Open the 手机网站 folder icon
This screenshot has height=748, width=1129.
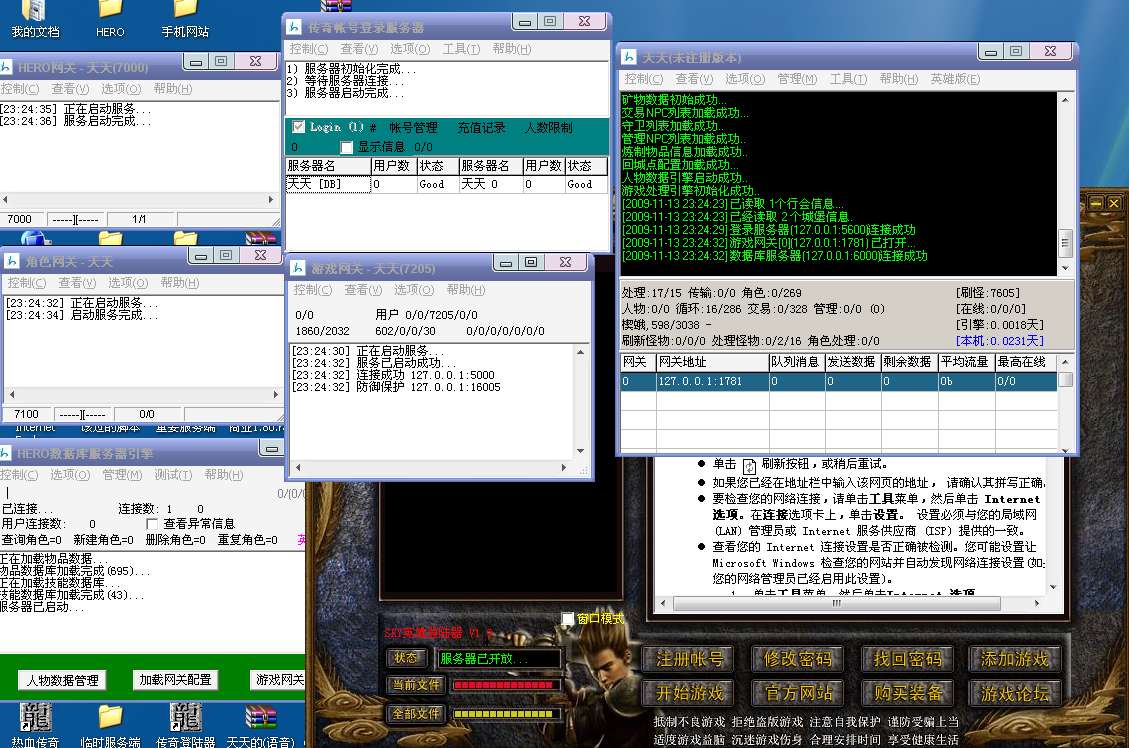pyautogui.click(x=185, y=10)
